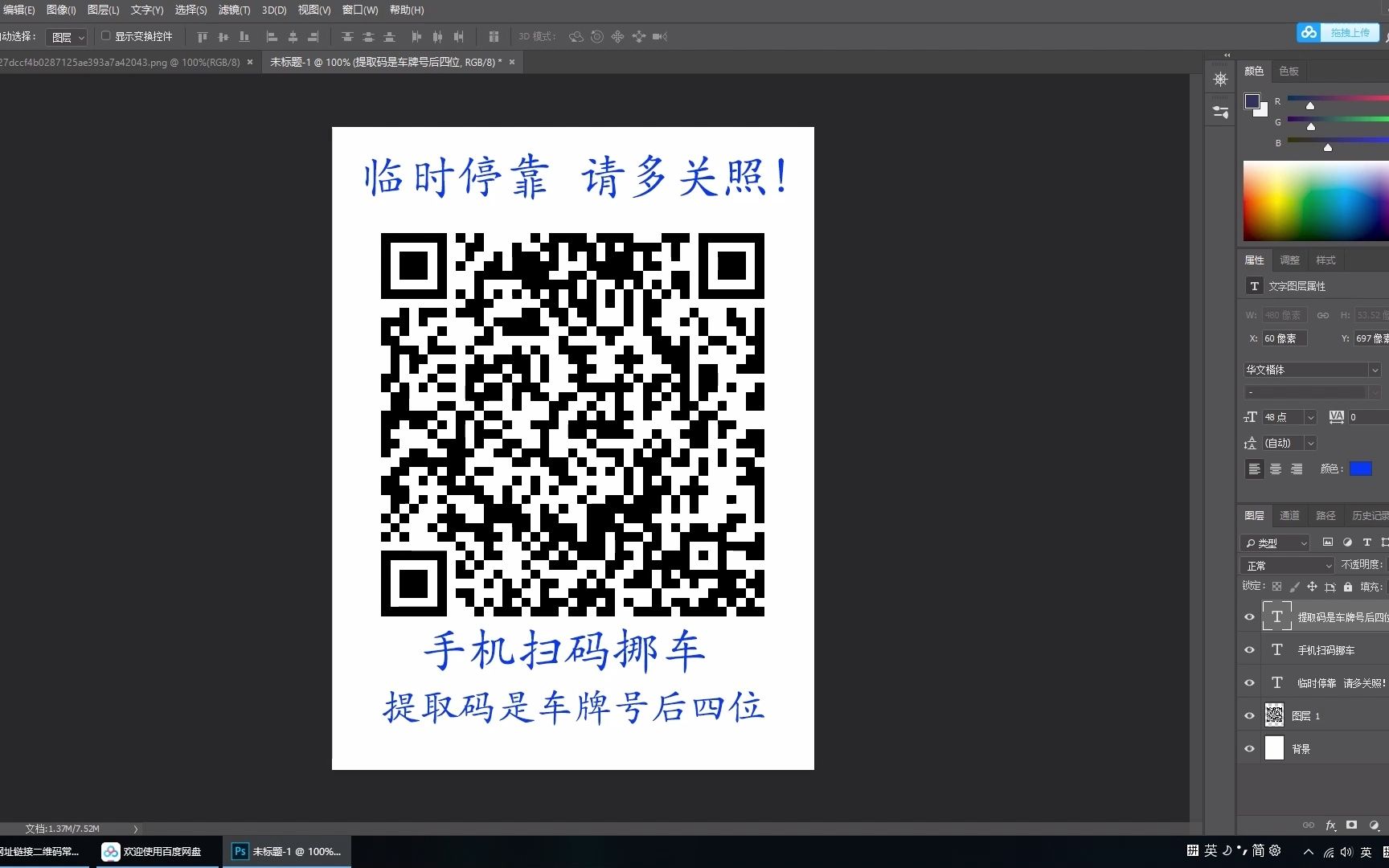Enable 显示变换控件 checkbox
The image size is (1389, 868).
pos(105,36)
